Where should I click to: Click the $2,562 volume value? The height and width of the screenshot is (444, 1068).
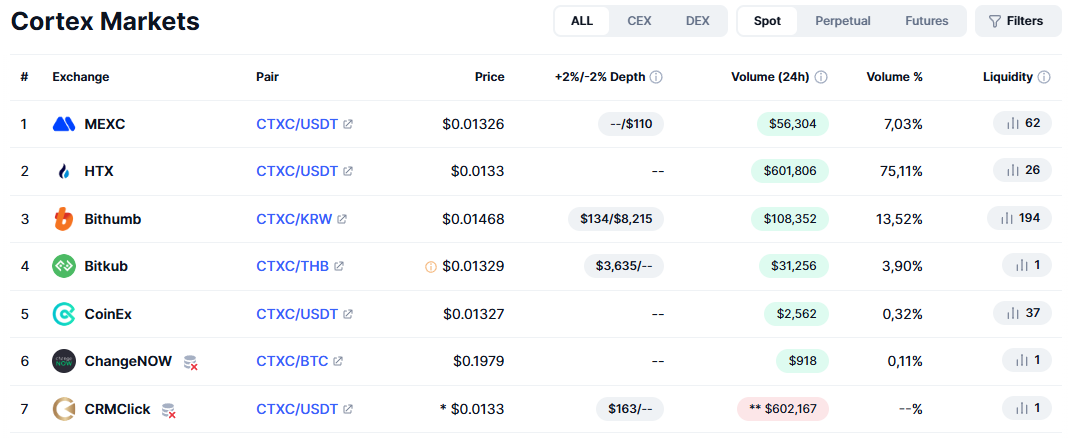coord(796,314)
